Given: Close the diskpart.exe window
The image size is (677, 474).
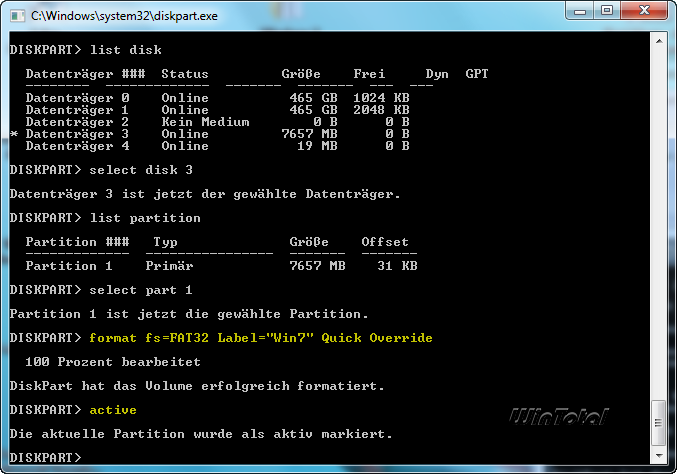Looking at the screenshot, I should pos(644,11).
